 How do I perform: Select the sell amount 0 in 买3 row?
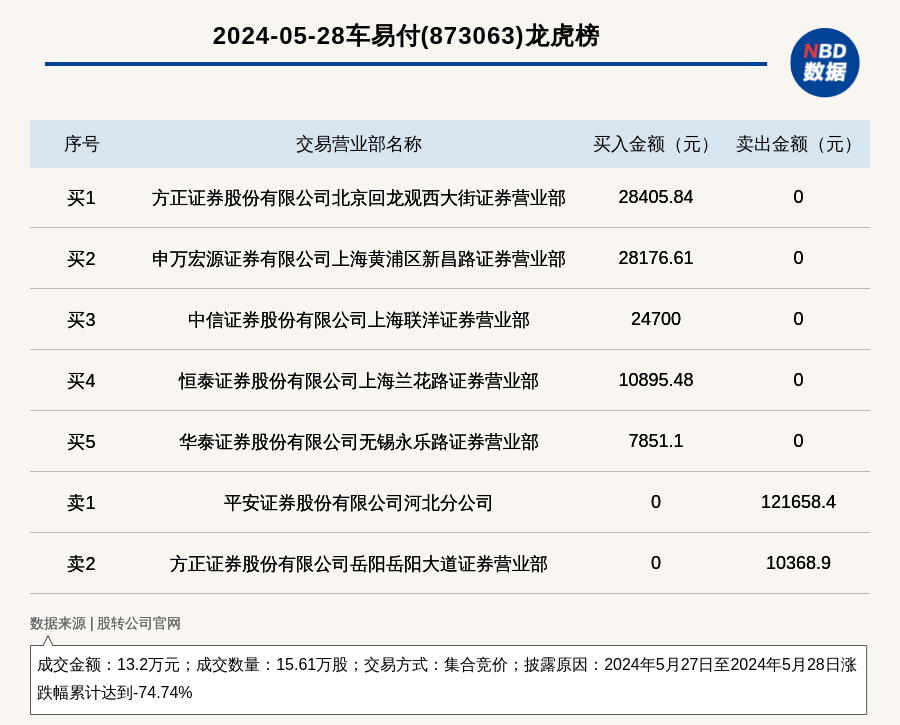(798, 319)
